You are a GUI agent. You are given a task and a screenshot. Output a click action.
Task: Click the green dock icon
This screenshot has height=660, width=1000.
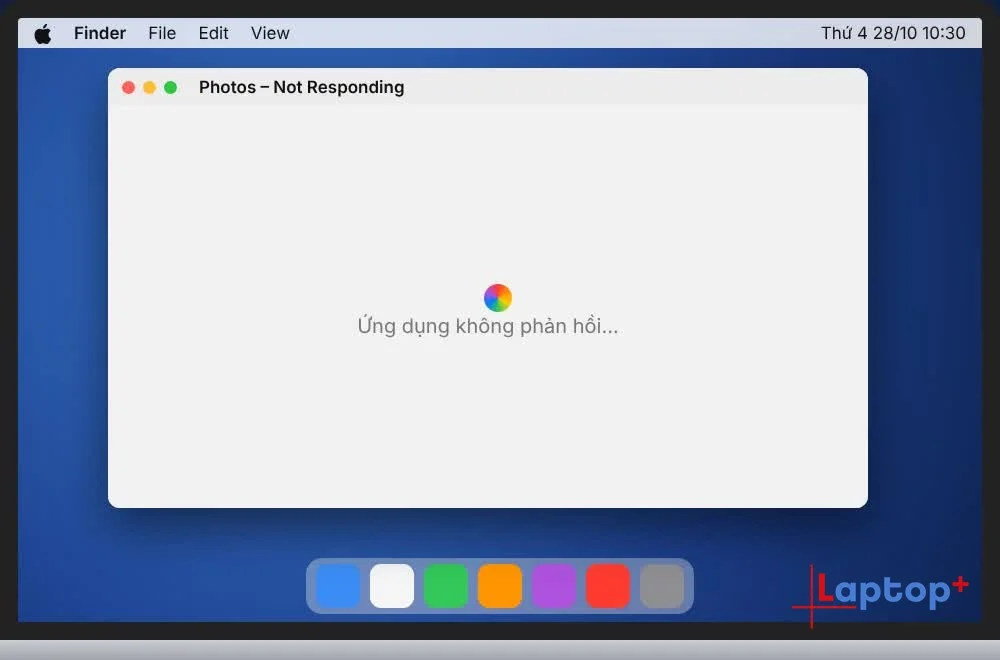tap(446, 585)
